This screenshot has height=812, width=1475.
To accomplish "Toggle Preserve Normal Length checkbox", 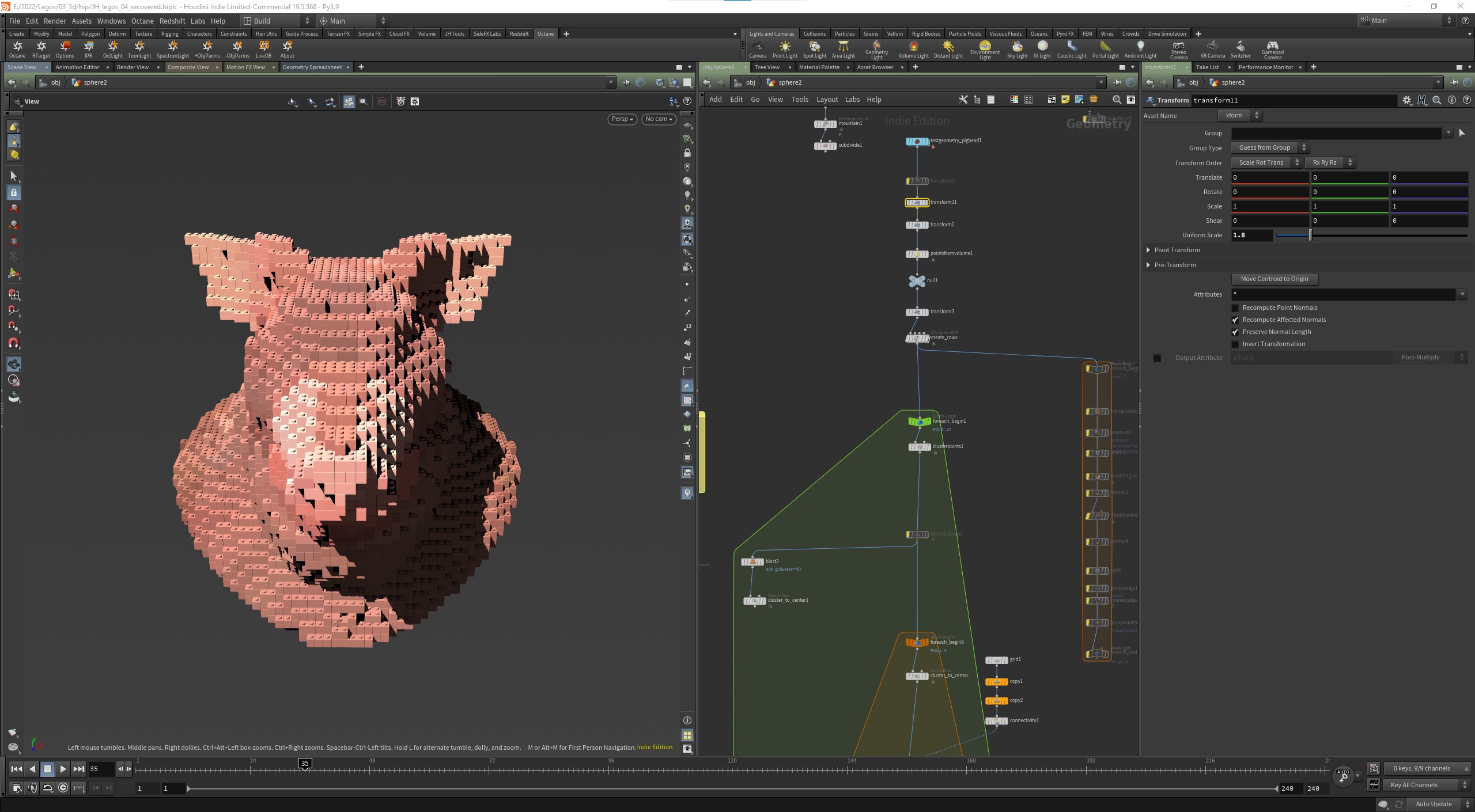I will (x=1235, y=332).
